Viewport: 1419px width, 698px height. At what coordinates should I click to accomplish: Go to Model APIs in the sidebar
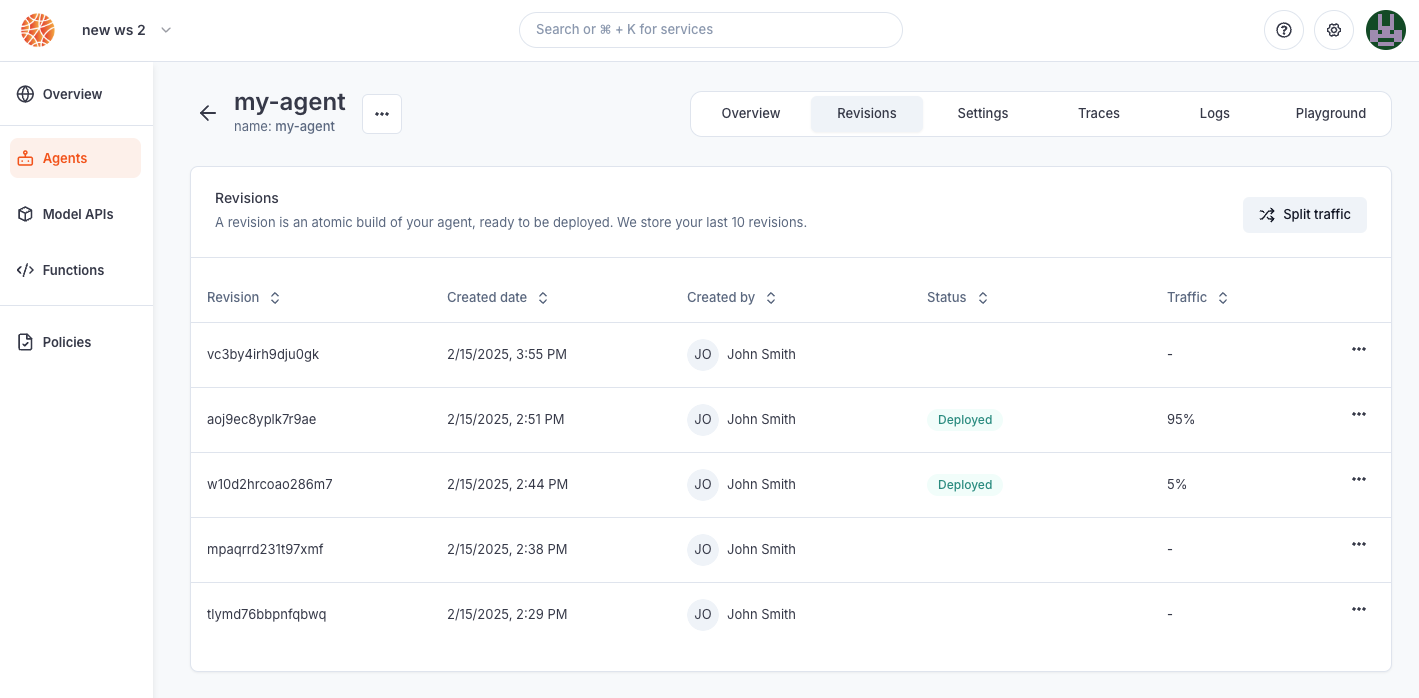click(76, 214)
